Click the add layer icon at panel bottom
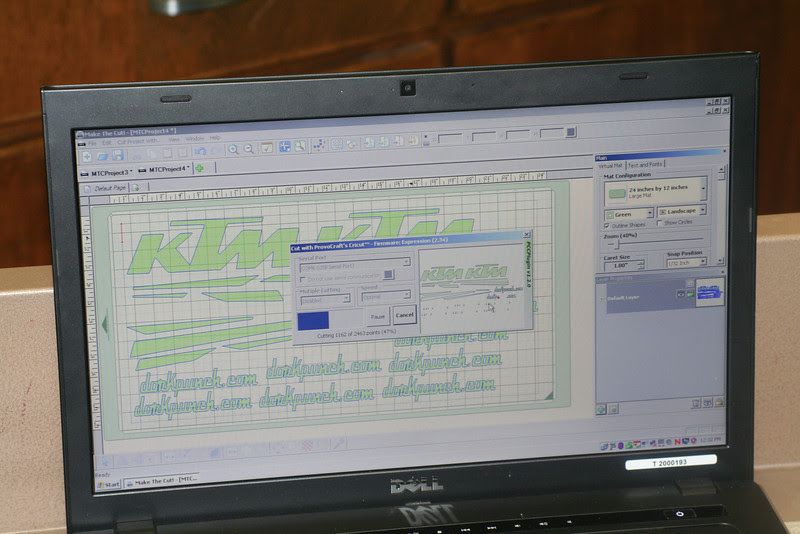This screenshot has width=800, height=534. (601, 409)
